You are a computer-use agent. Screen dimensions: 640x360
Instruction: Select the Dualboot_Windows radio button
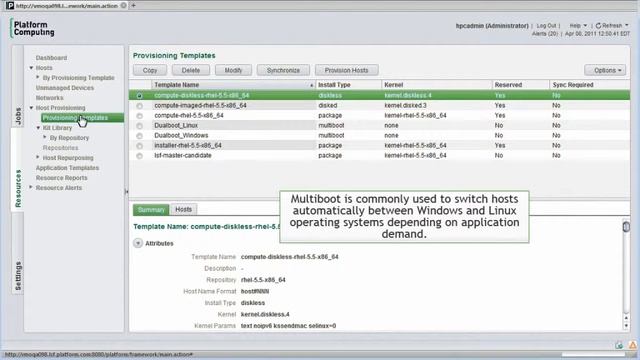pos(140,136)
